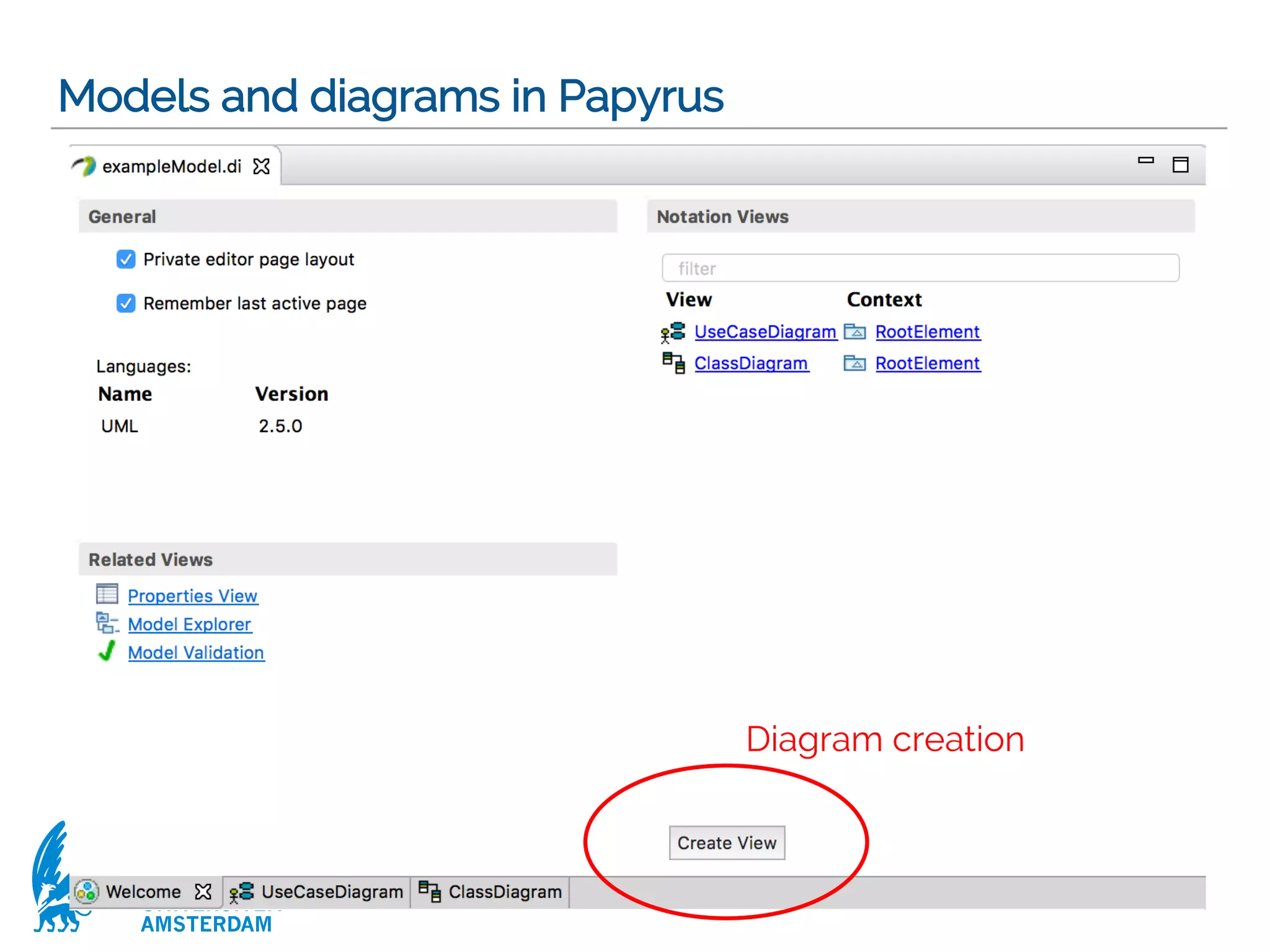Click the Version column header in Languages

pos(291,394)
